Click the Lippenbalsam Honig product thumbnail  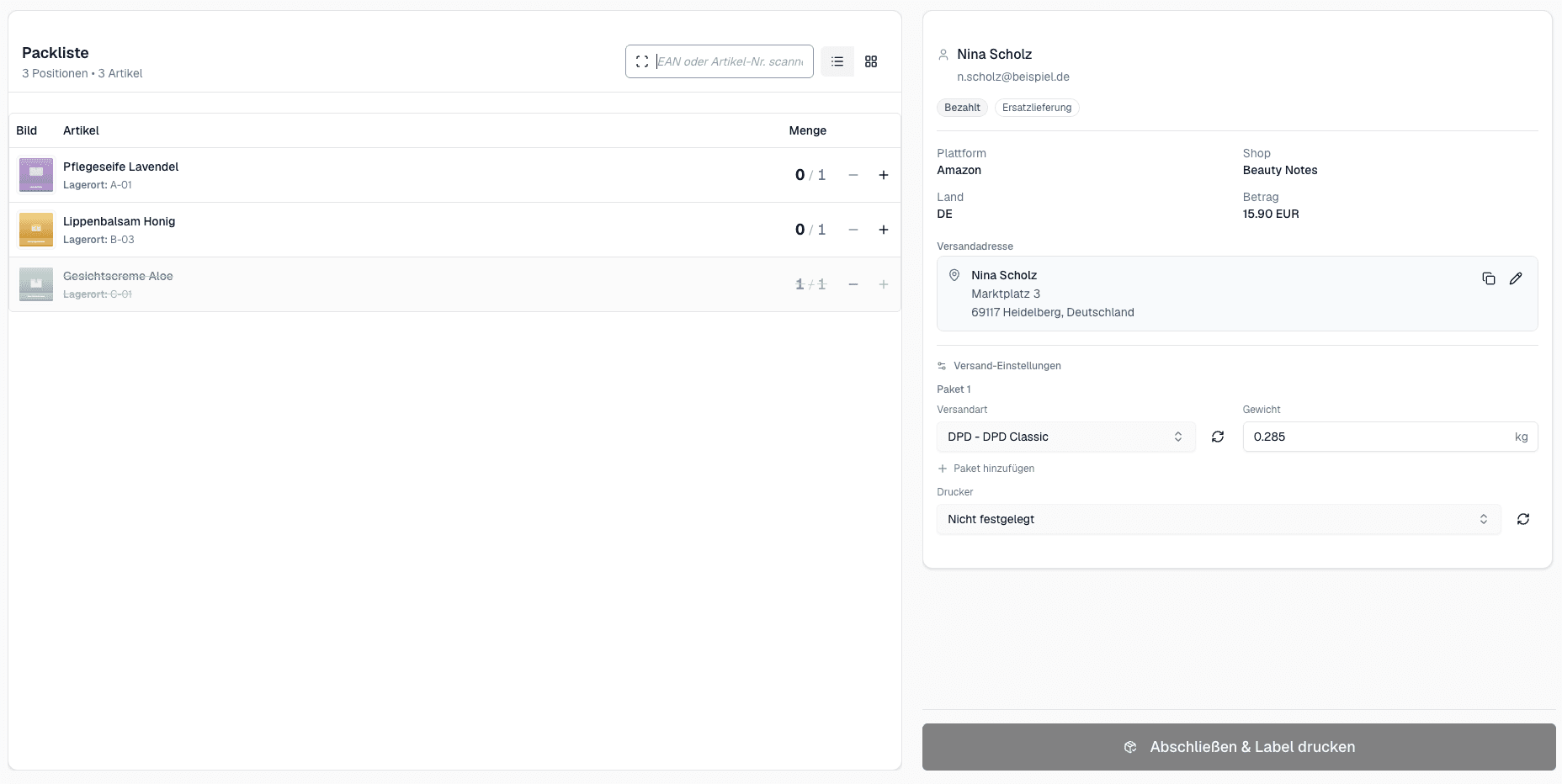pos(36,230)
